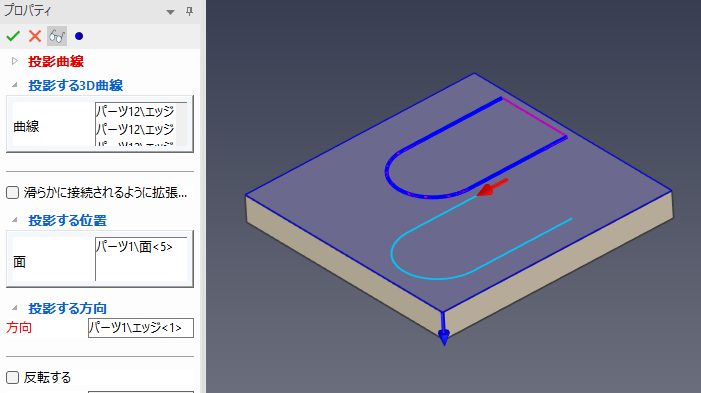The image size is (701, 393).
Task: Click the 投影する方向 heading
Action: pyautogui.click(x=68, y=308)
